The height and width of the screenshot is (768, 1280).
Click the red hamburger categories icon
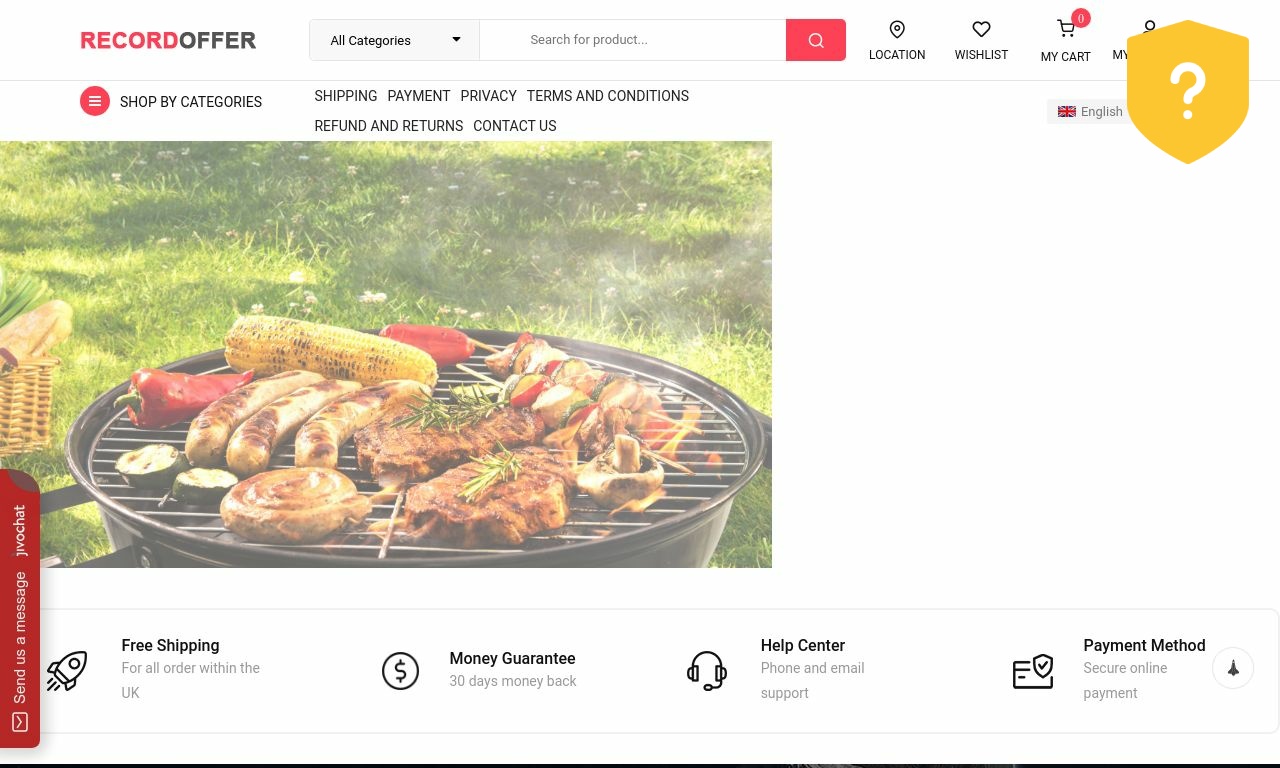(x=95, y=101)
